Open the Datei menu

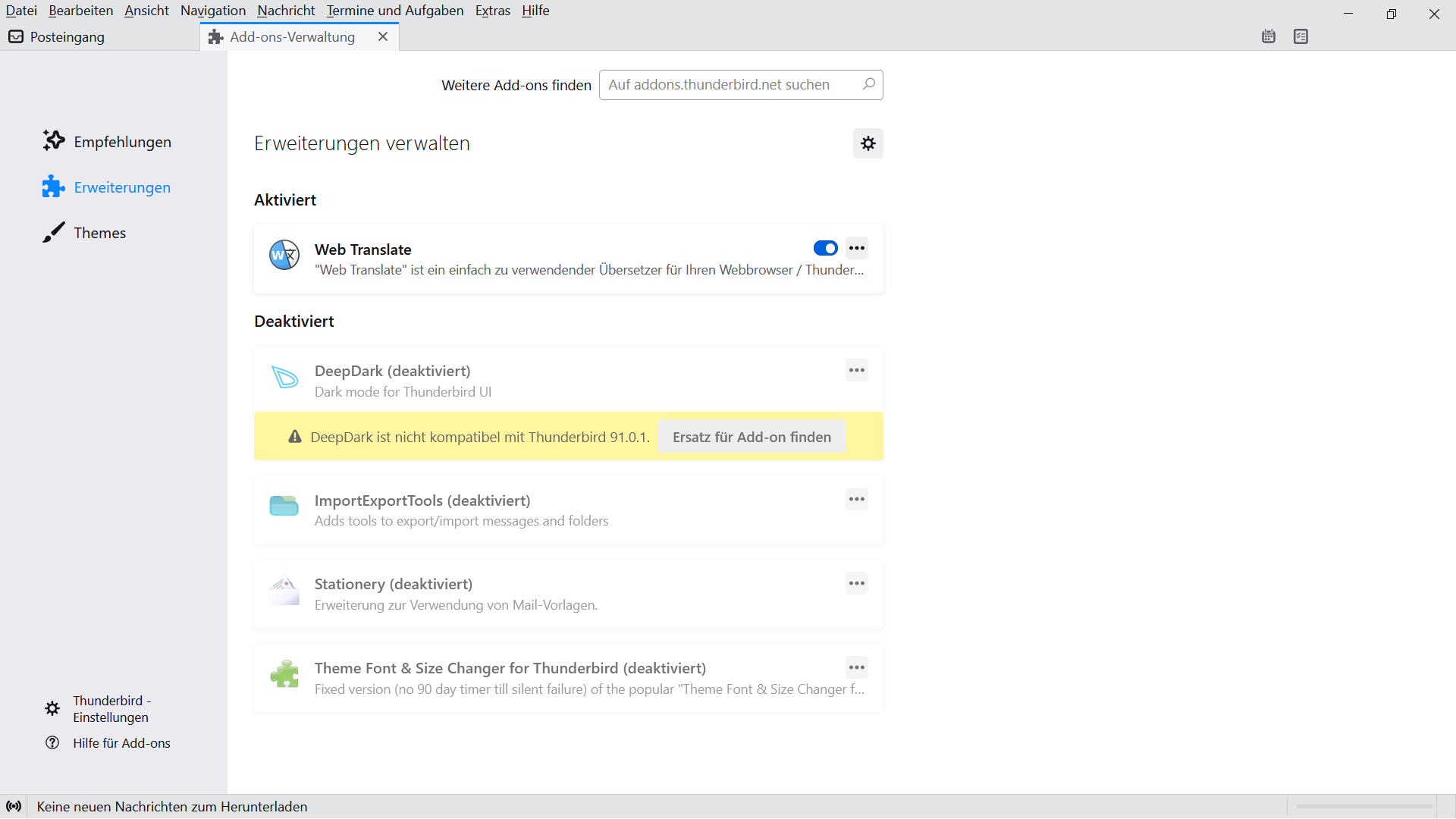[21, 11]
